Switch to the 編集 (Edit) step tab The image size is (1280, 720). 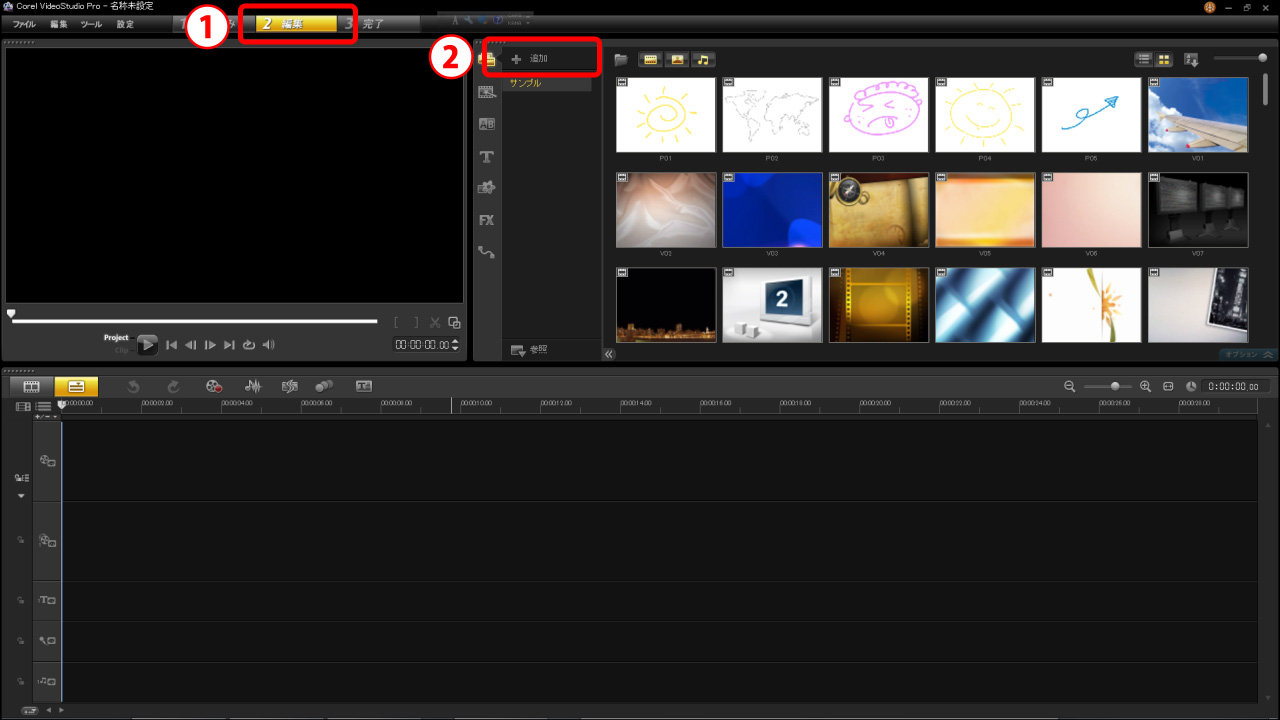click(295, 24)
